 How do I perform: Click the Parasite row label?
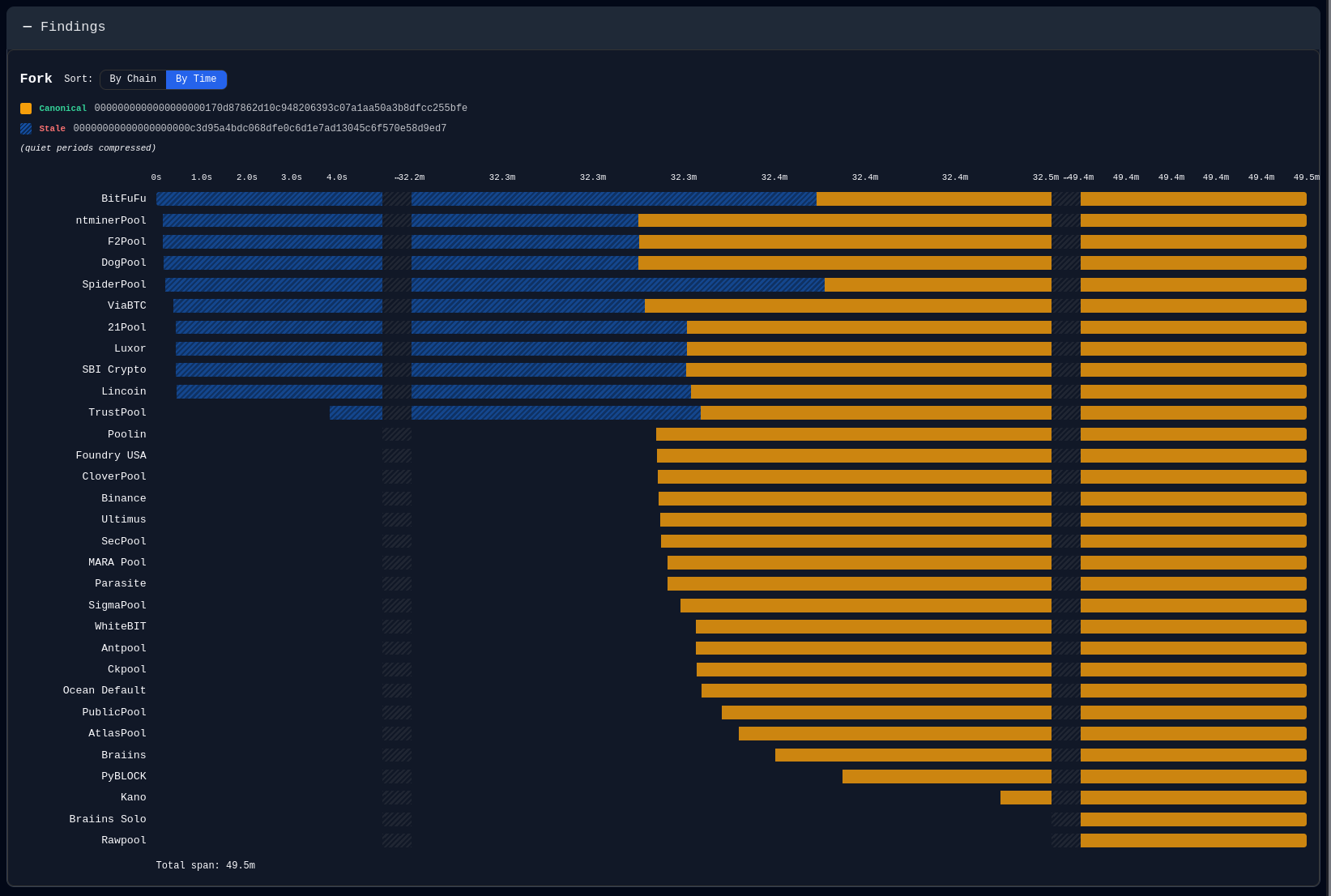tap(121, 583)
